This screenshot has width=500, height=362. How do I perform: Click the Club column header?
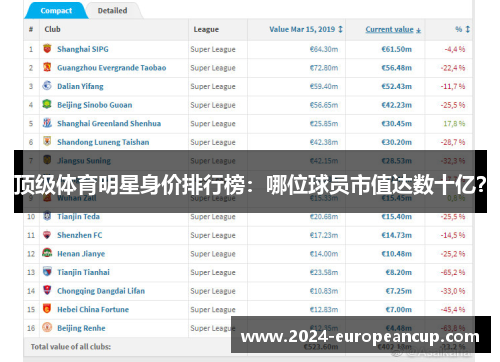[x=52, y=29]
